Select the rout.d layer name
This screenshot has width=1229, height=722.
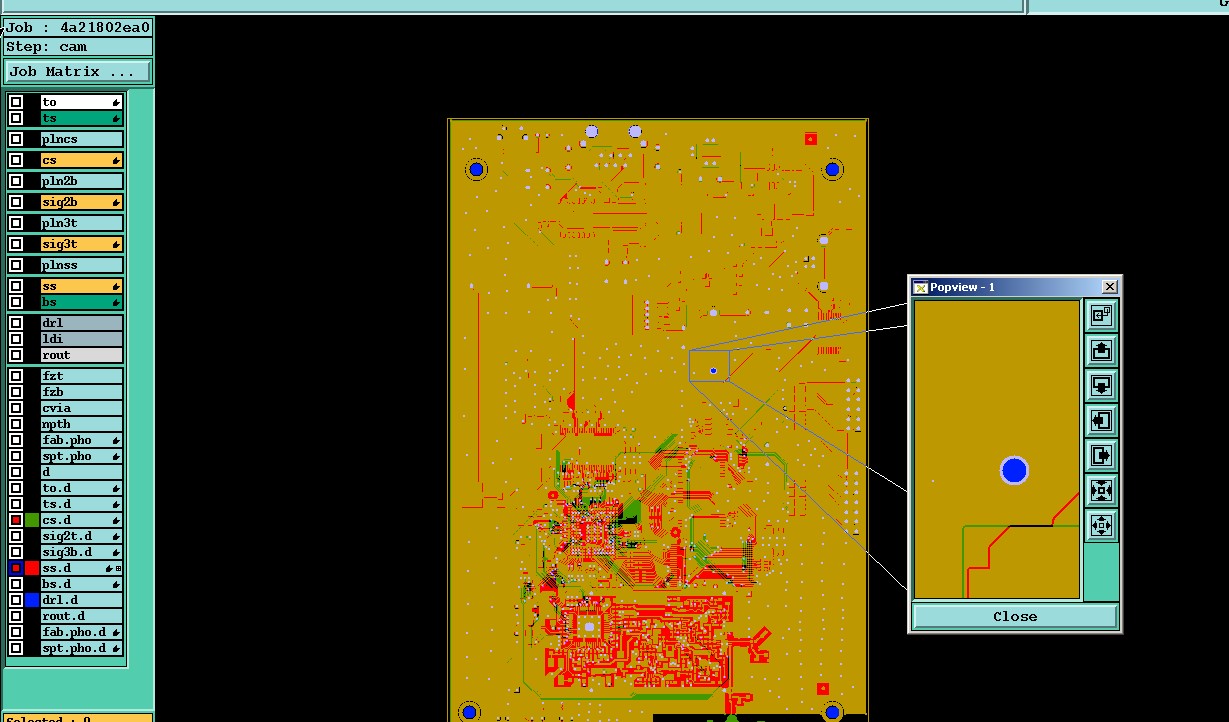[82, 616]
